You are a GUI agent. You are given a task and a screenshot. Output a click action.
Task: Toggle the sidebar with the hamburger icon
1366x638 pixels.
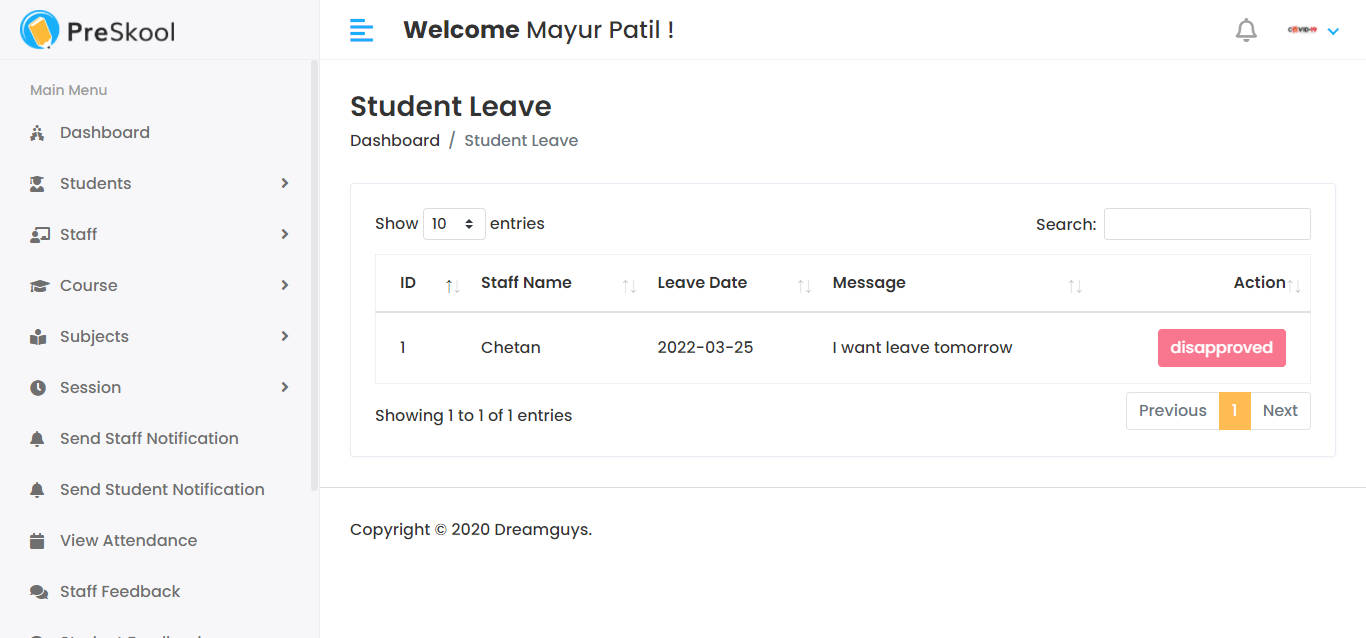[361, 30]
